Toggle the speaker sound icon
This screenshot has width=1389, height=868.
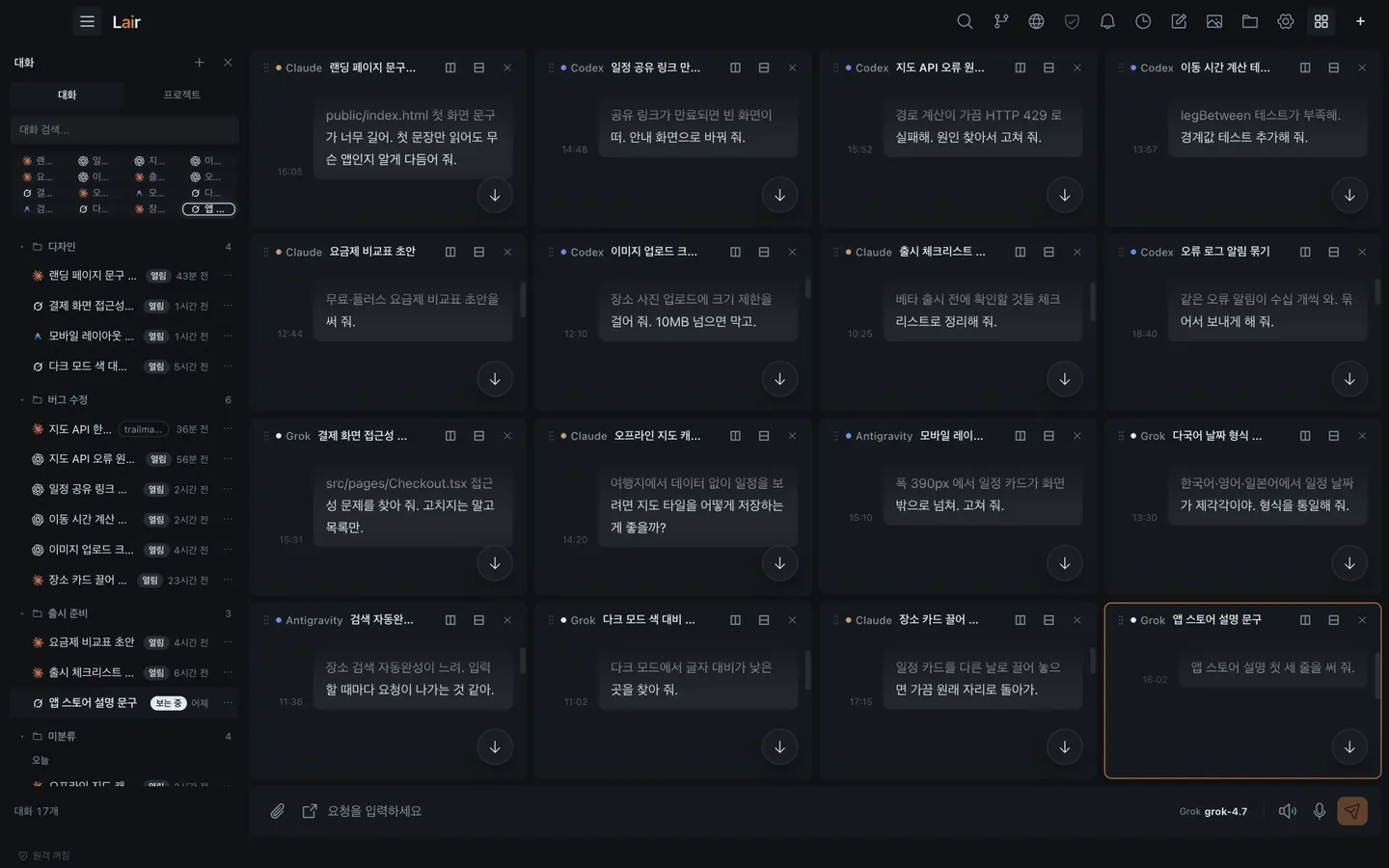(1288, 811)
